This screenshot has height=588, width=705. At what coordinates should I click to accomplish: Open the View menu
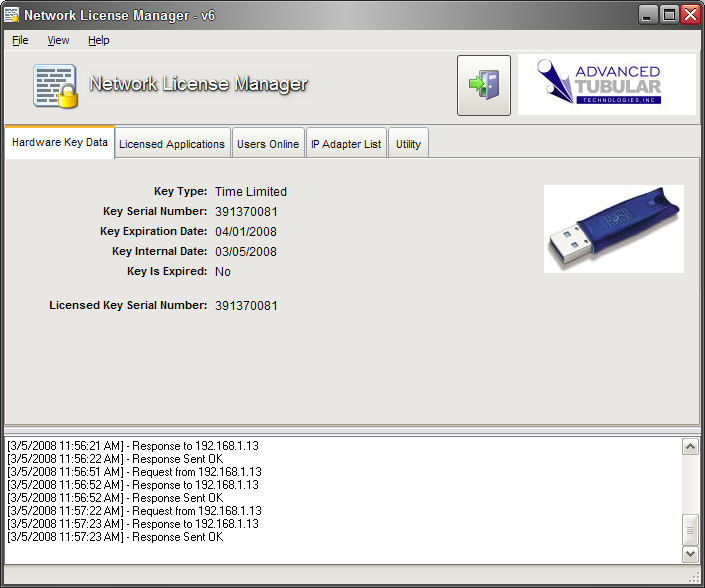pos(58,40)
